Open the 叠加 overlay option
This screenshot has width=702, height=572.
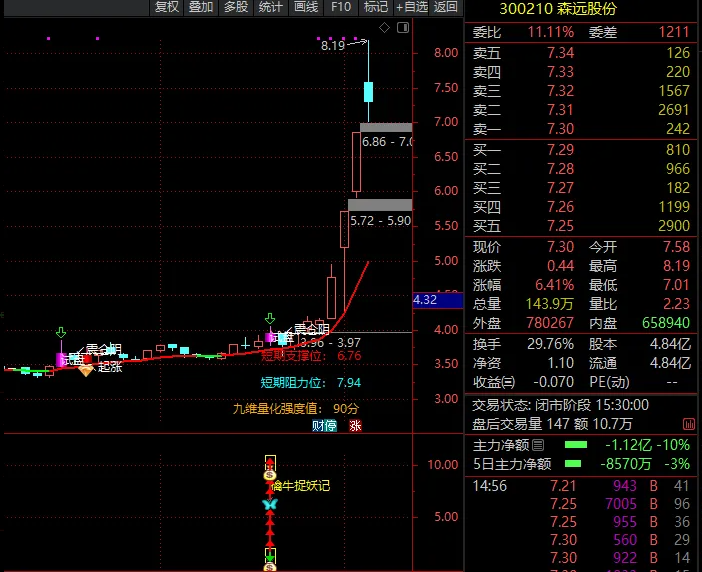click(201, 7)
